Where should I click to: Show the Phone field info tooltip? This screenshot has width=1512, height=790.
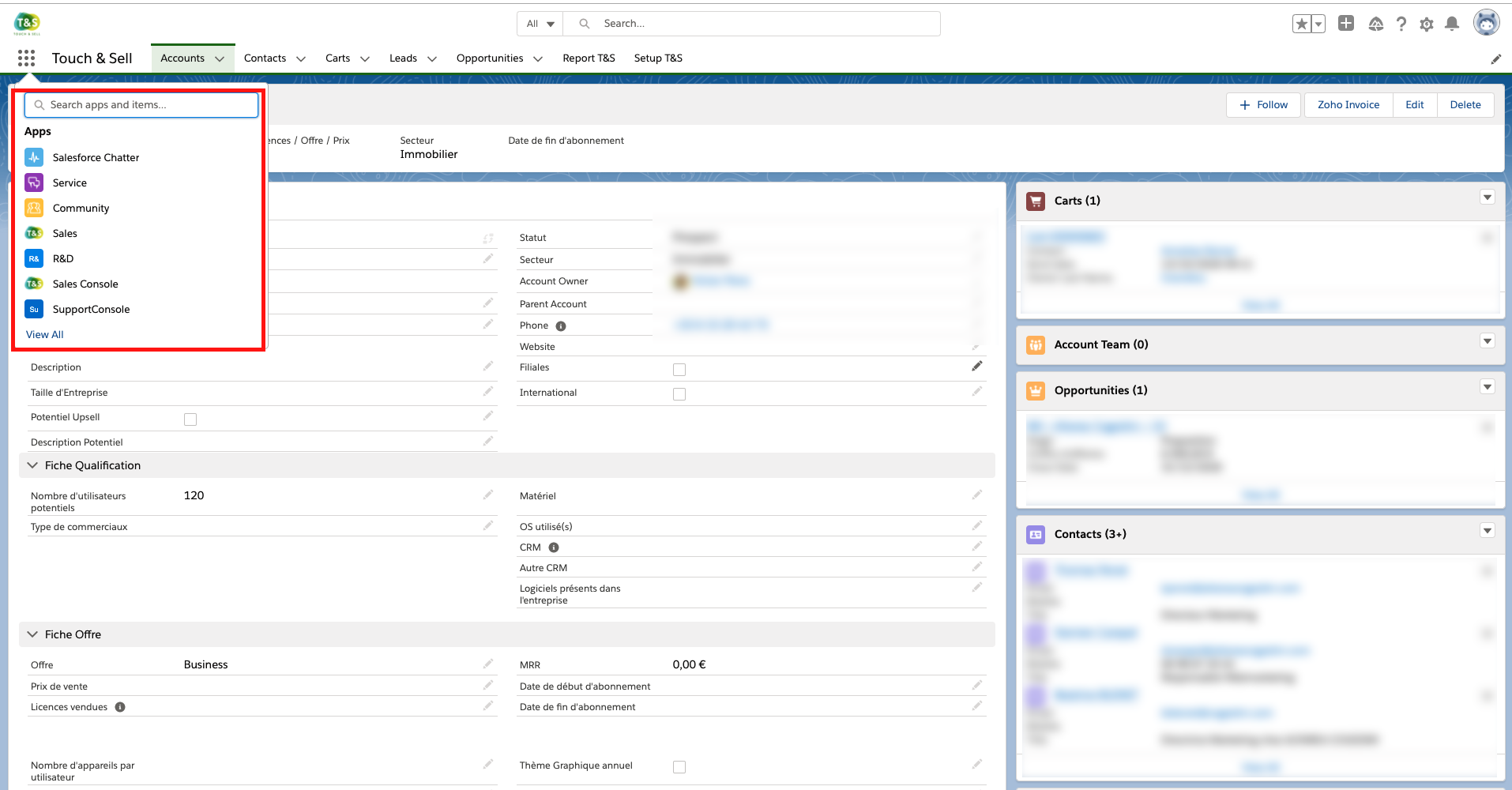pos(561,326)
